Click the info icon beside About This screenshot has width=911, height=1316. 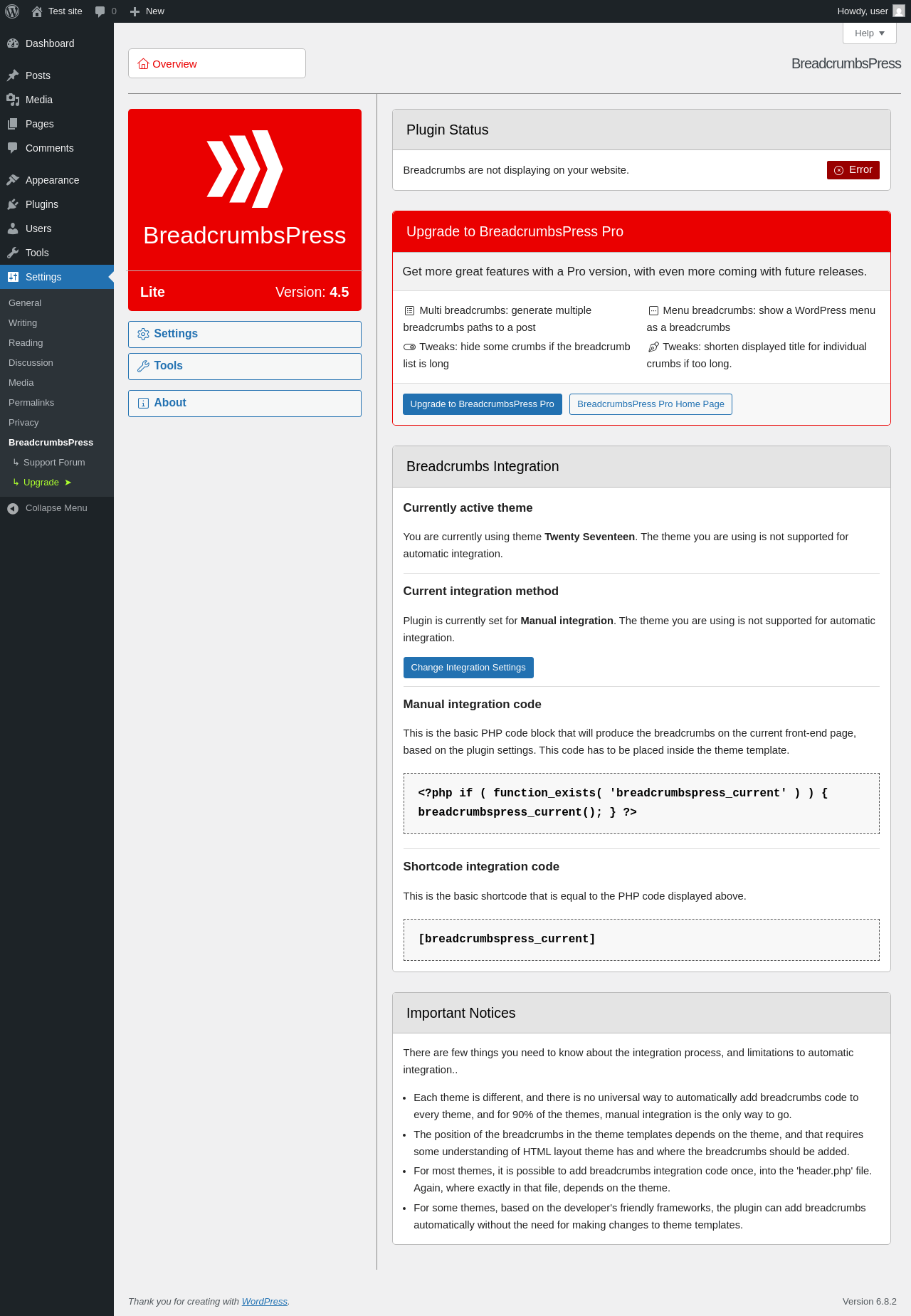tap(143, 404)
